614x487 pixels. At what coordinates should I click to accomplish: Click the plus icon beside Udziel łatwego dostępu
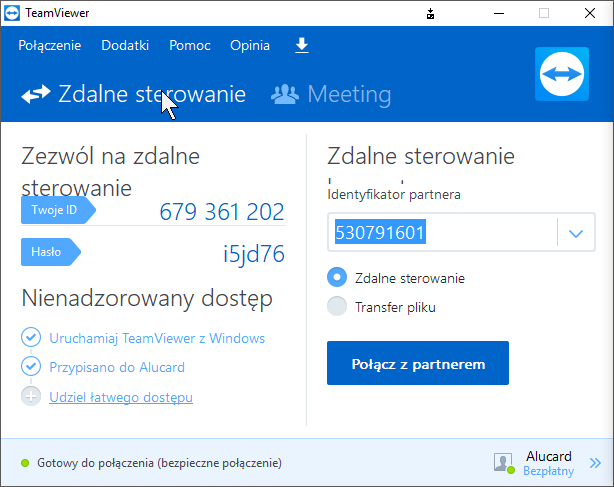pos(30,397)
